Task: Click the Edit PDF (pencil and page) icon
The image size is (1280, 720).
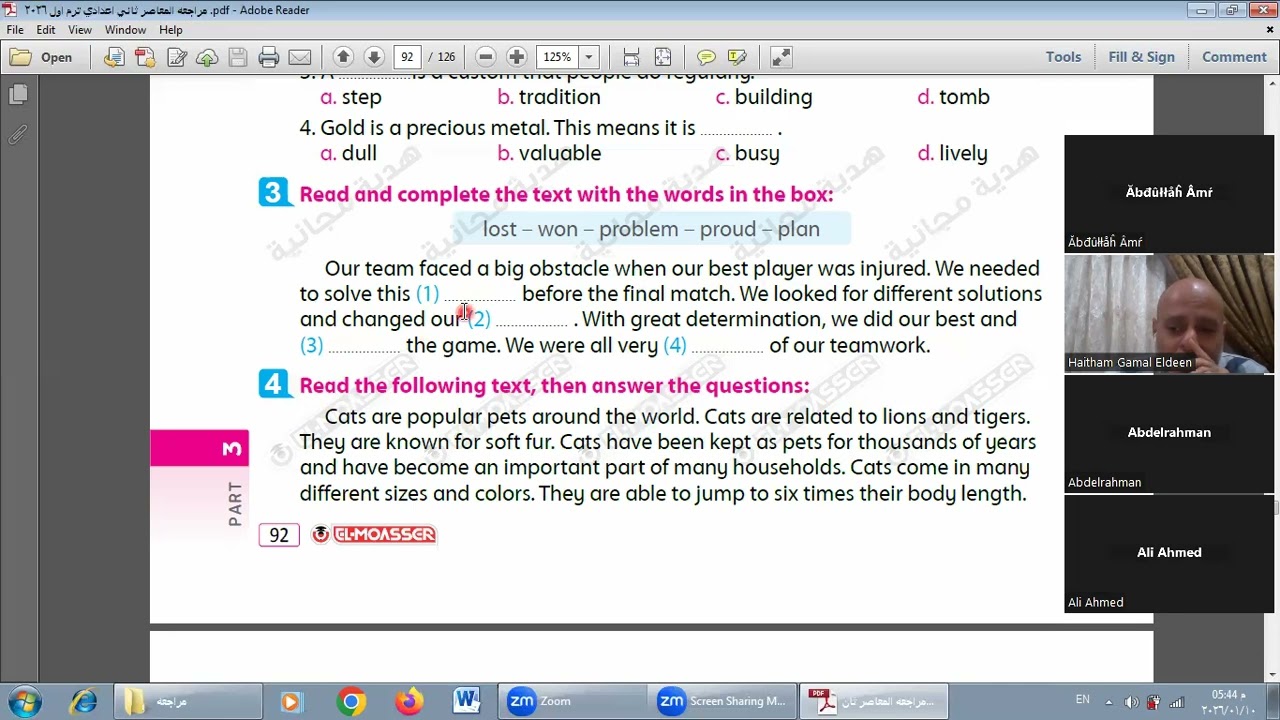Action: [177, 57]
